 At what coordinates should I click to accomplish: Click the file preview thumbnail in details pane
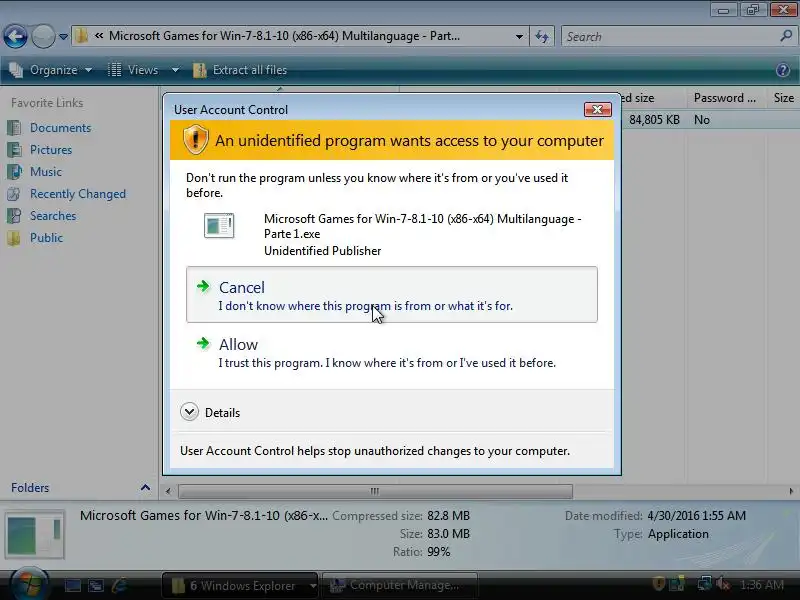pyautogui.click(x=35, y=534)
